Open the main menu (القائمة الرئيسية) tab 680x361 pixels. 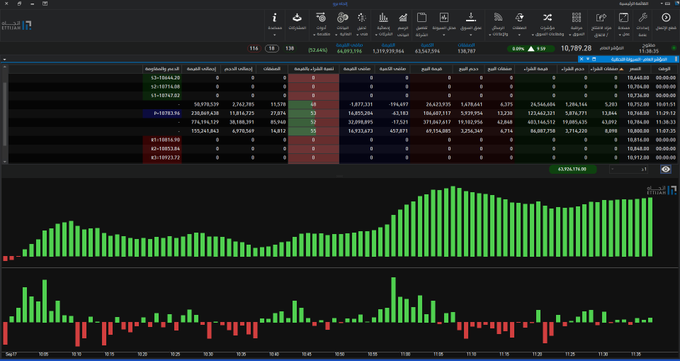point(634,3)
